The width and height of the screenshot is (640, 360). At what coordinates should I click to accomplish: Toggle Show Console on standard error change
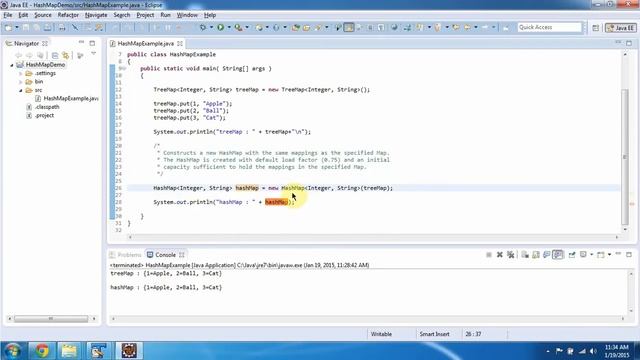pos(558,255)
